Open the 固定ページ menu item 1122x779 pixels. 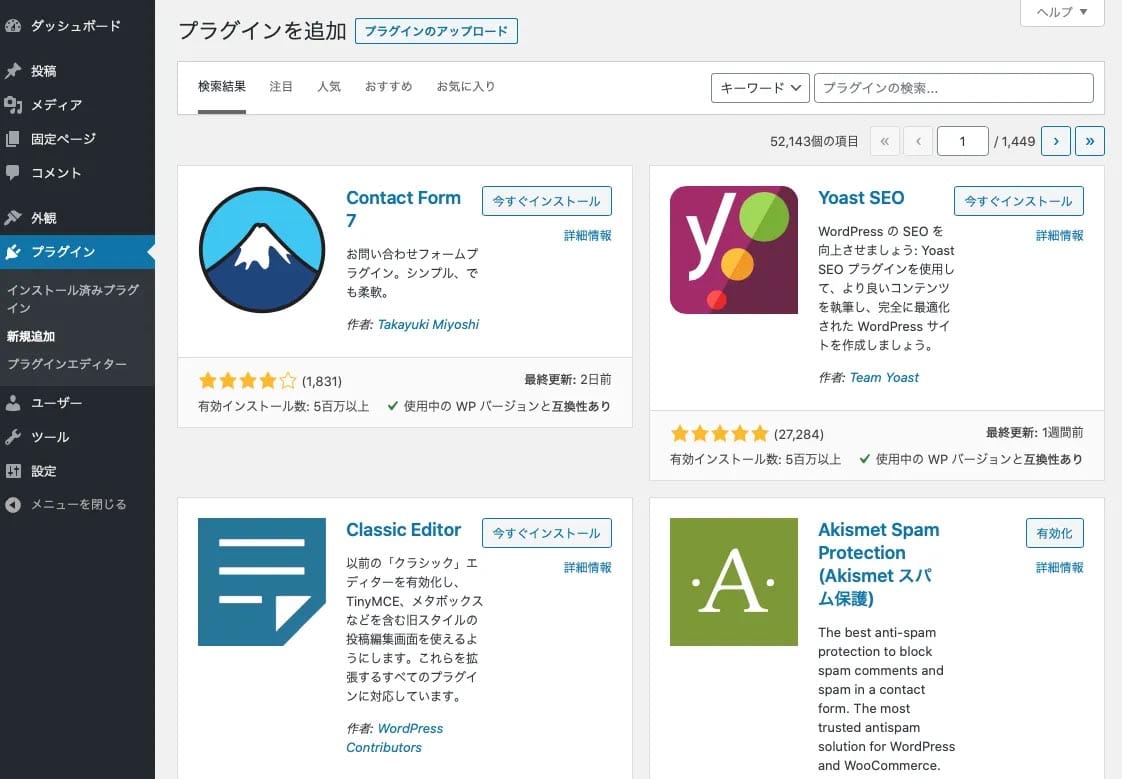point(63,139)
